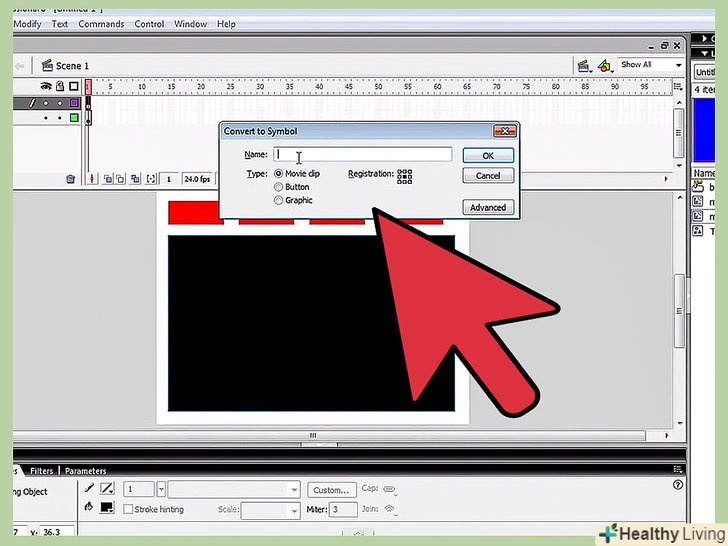This screenshot has width=728, height=546.
Task: Switch to the Filters tab
Action: click(41, 470)
